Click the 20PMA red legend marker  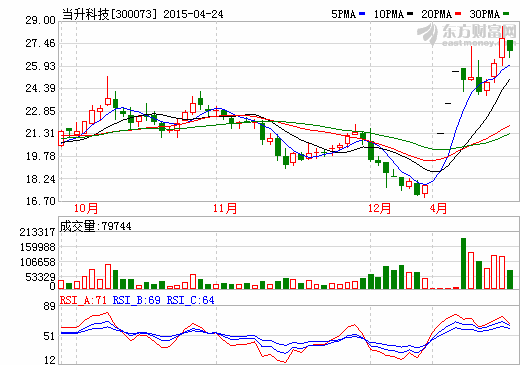coord(458,14)
